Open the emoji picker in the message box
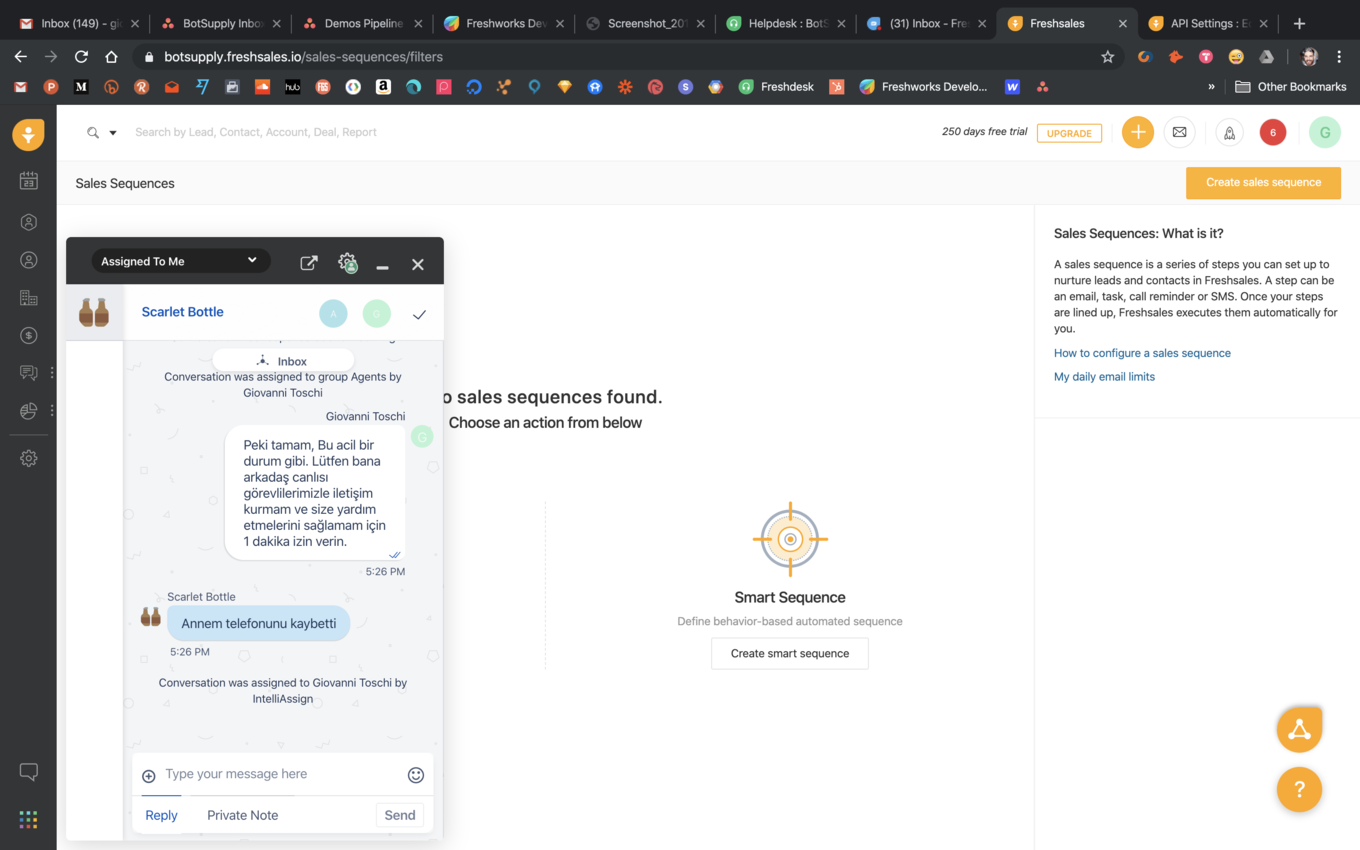 (416, 774)
